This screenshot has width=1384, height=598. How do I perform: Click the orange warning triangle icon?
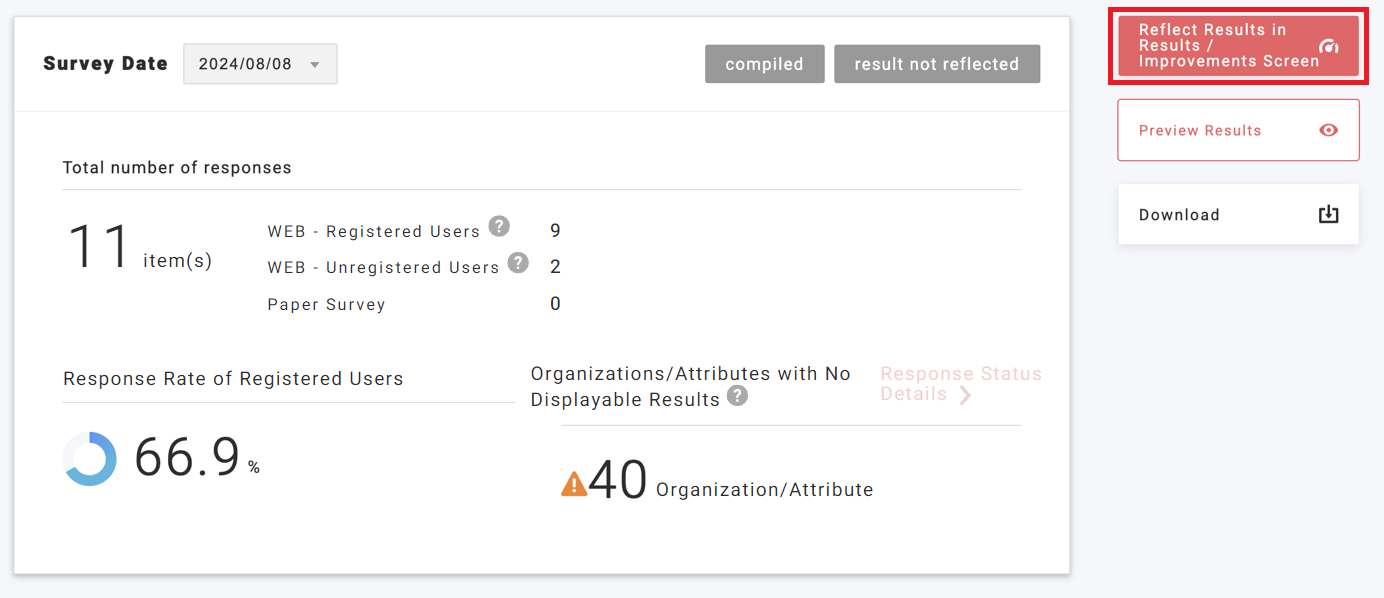click(x=574, y=484)
